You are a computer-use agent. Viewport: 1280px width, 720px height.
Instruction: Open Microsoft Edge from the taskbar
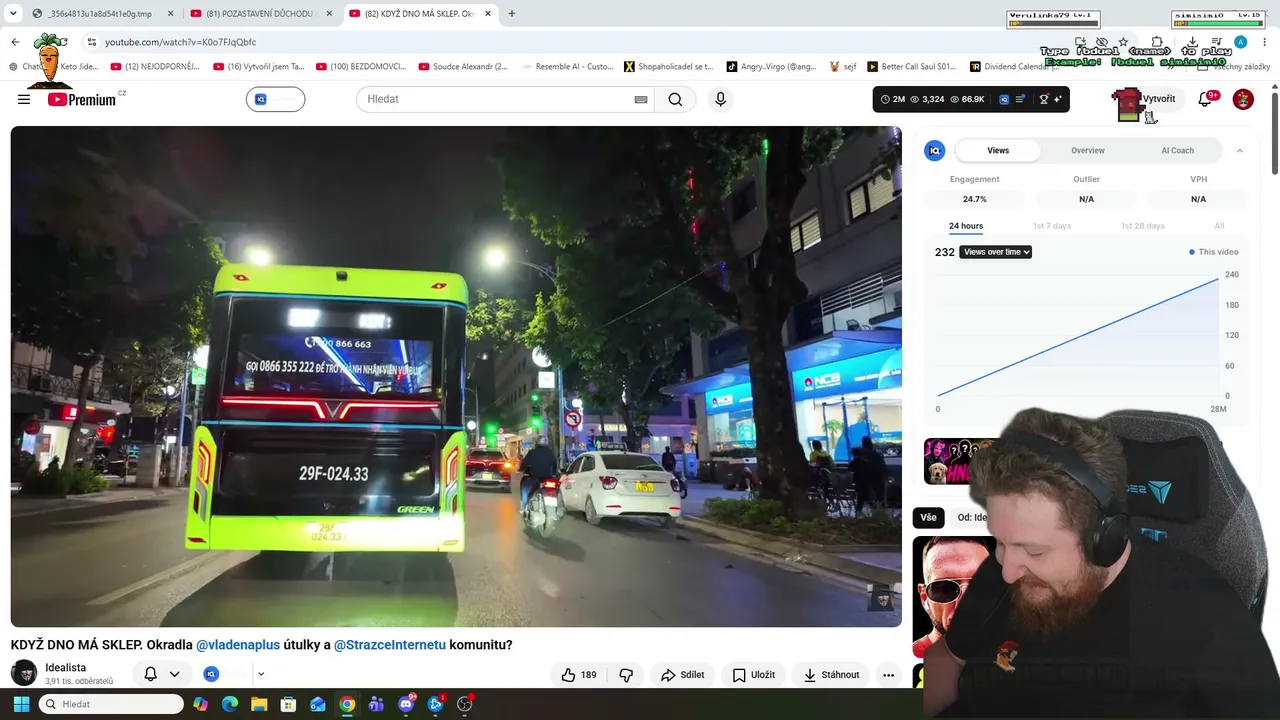230,704
